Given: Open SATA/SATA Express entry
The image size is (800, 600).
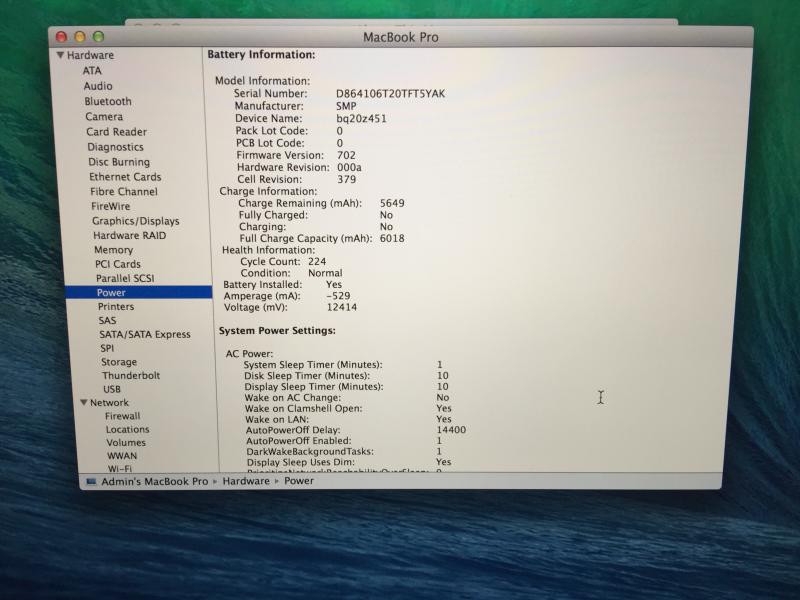Looking at the screenshot, I should click(x=145, y=334).
